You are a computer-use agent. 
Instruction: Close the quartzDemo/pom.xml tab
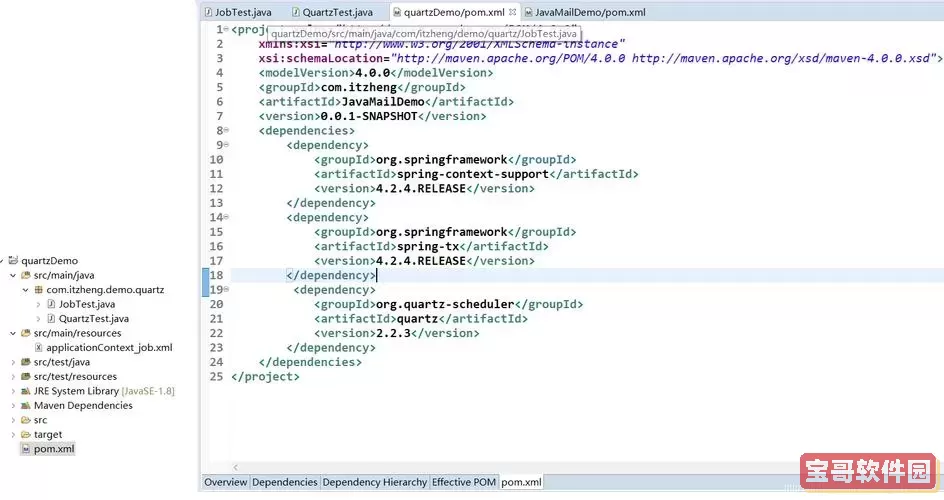pos(512,12)
